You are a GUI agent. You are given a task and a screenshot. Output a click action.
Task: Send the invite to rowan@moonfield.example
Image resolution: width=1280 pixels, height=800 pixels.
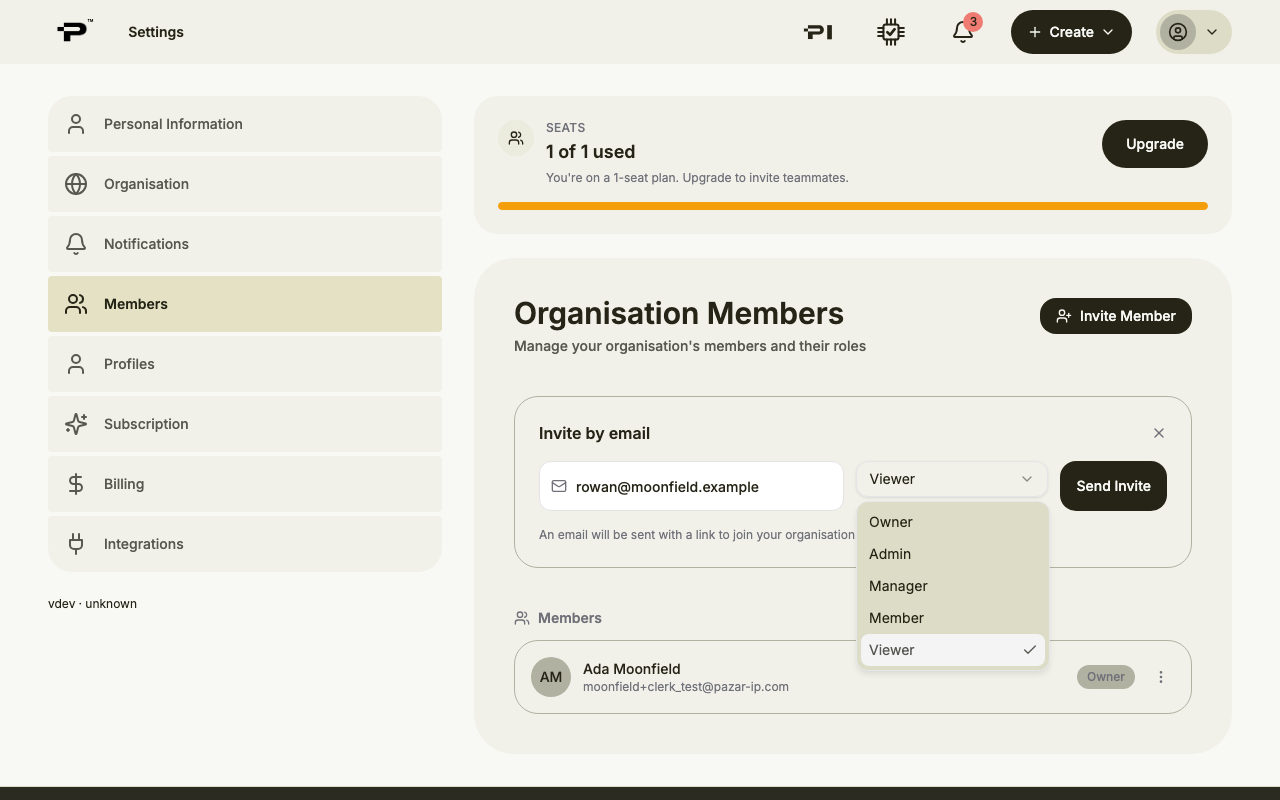coord(1113,486)
